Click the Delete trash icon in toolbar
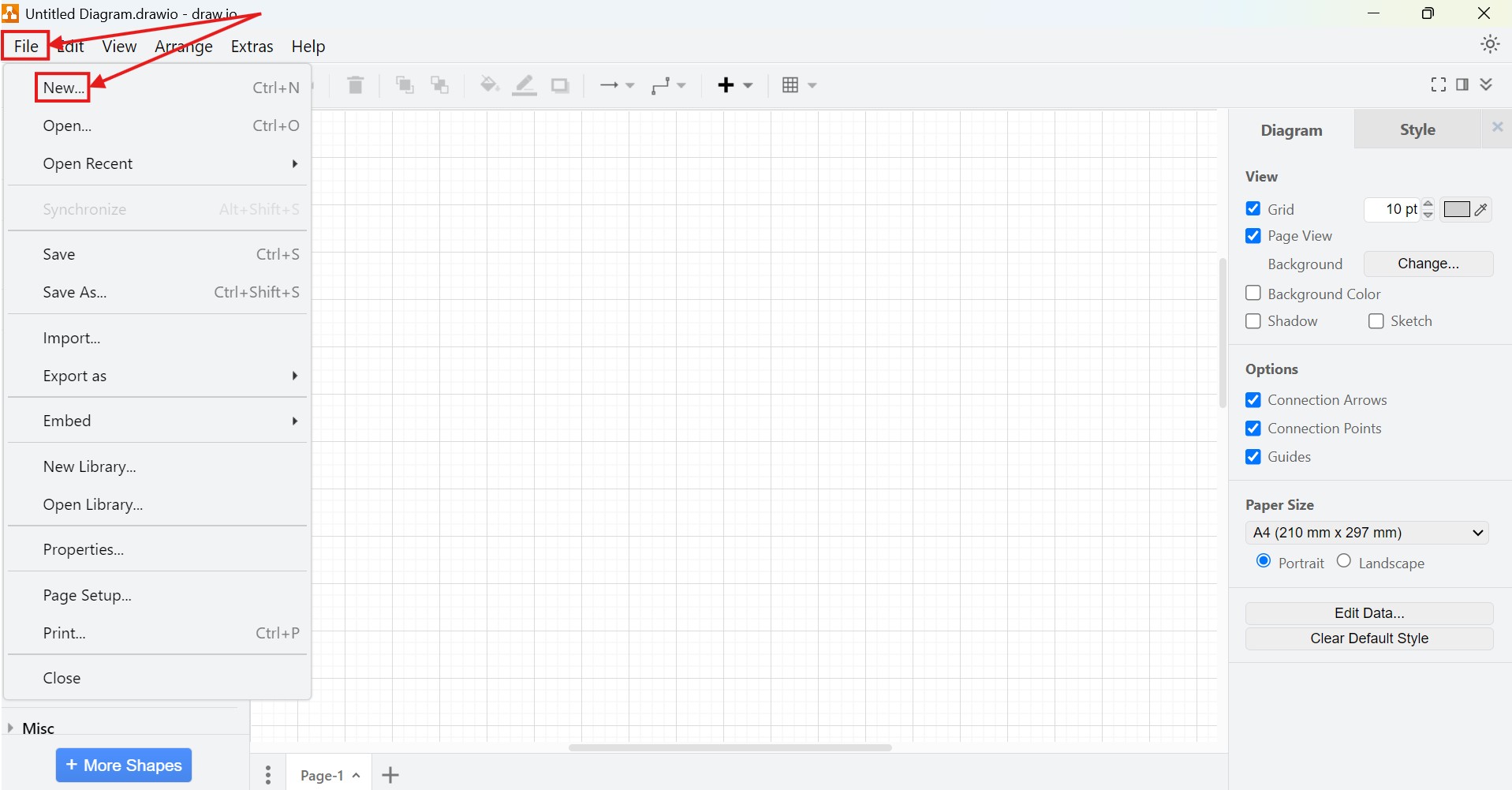 tap(356, 85)
